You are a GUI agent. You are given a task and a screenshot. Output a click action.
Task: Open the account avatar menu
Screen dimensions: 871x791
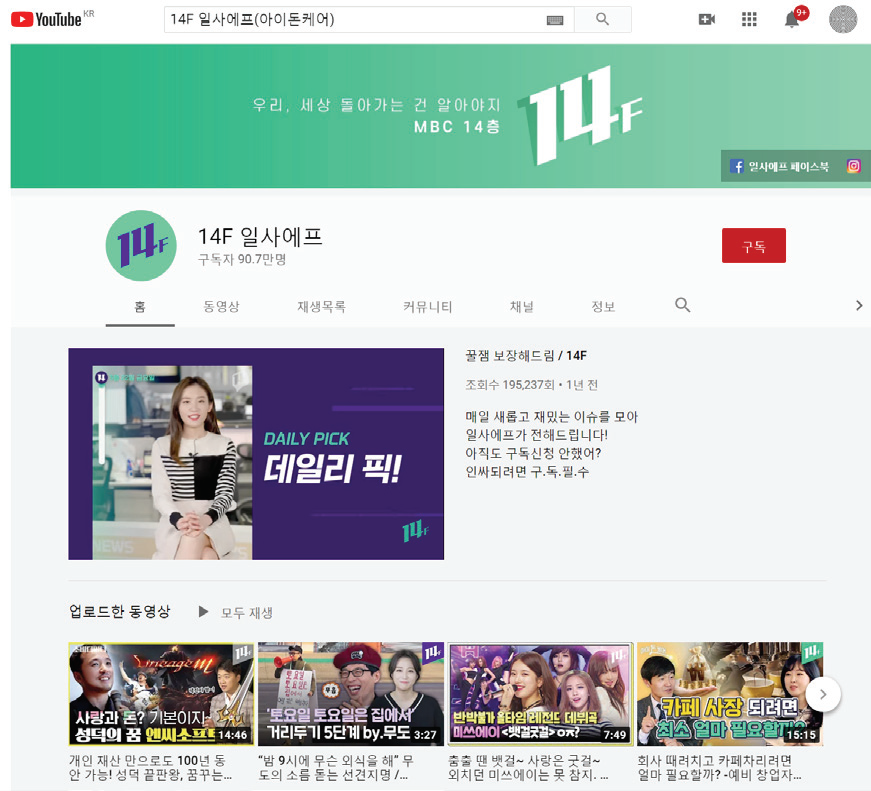[843, 19]
